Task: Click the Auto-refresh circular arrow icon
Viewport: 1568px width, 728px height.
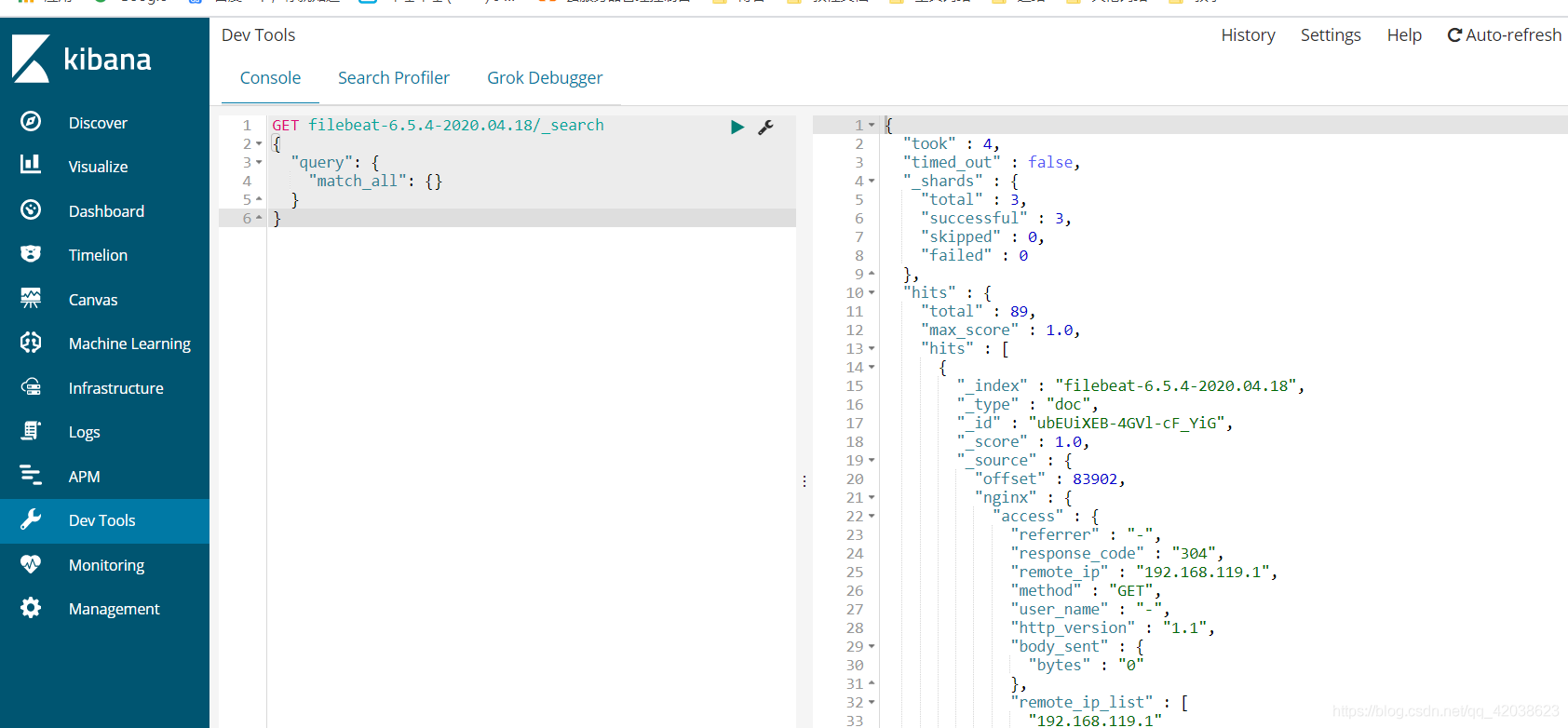Action: pos(1454,35)
